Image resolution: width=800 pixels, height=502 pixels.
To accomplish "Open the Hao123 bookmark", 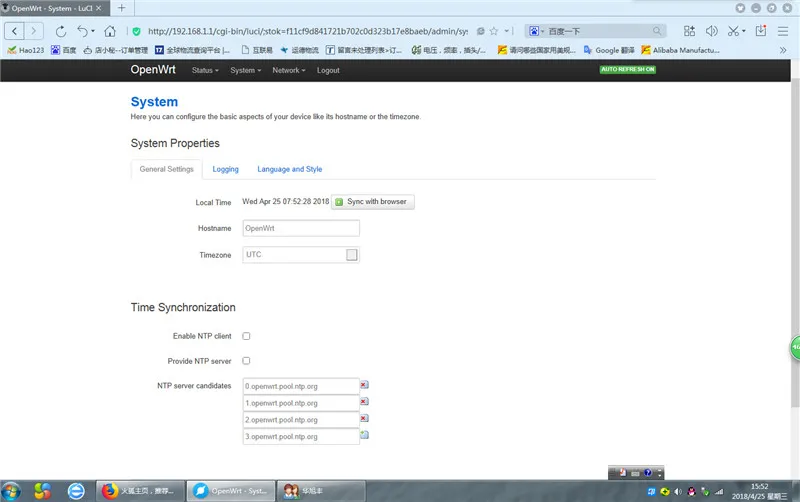I will 26,50.
